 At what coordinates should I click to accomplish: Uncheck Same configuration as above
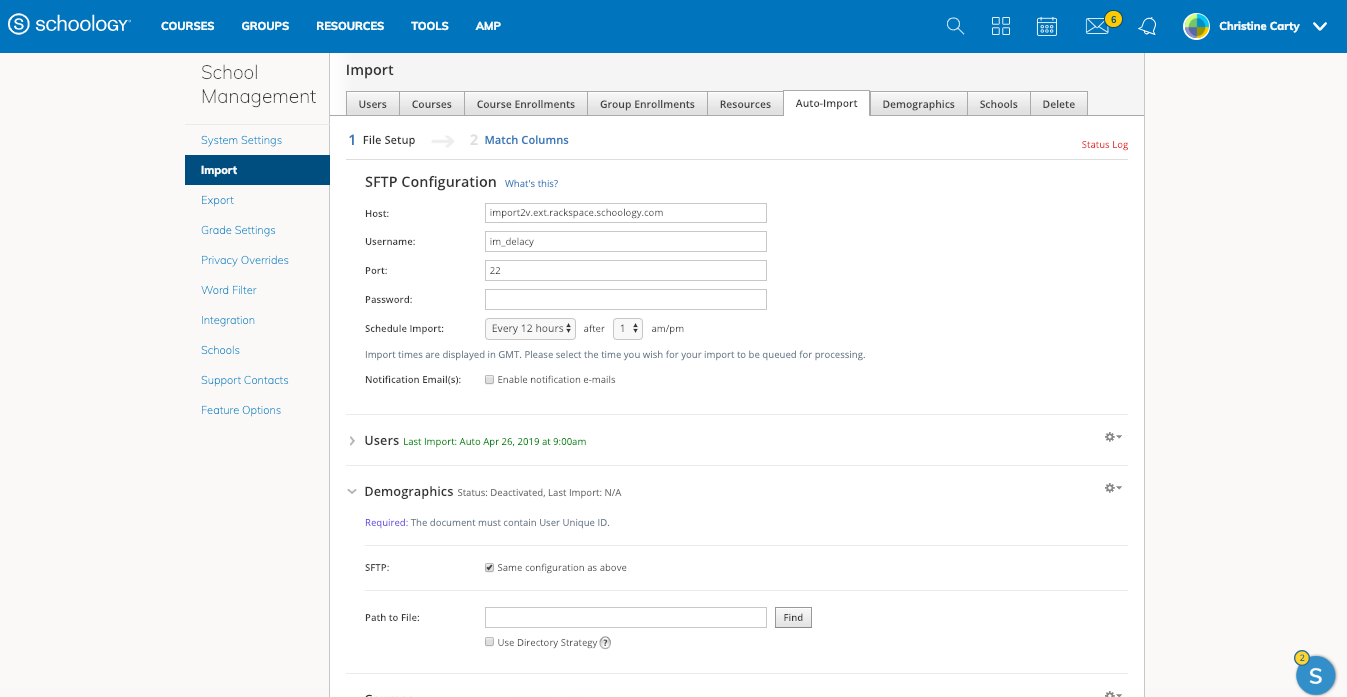coord(490,568)
